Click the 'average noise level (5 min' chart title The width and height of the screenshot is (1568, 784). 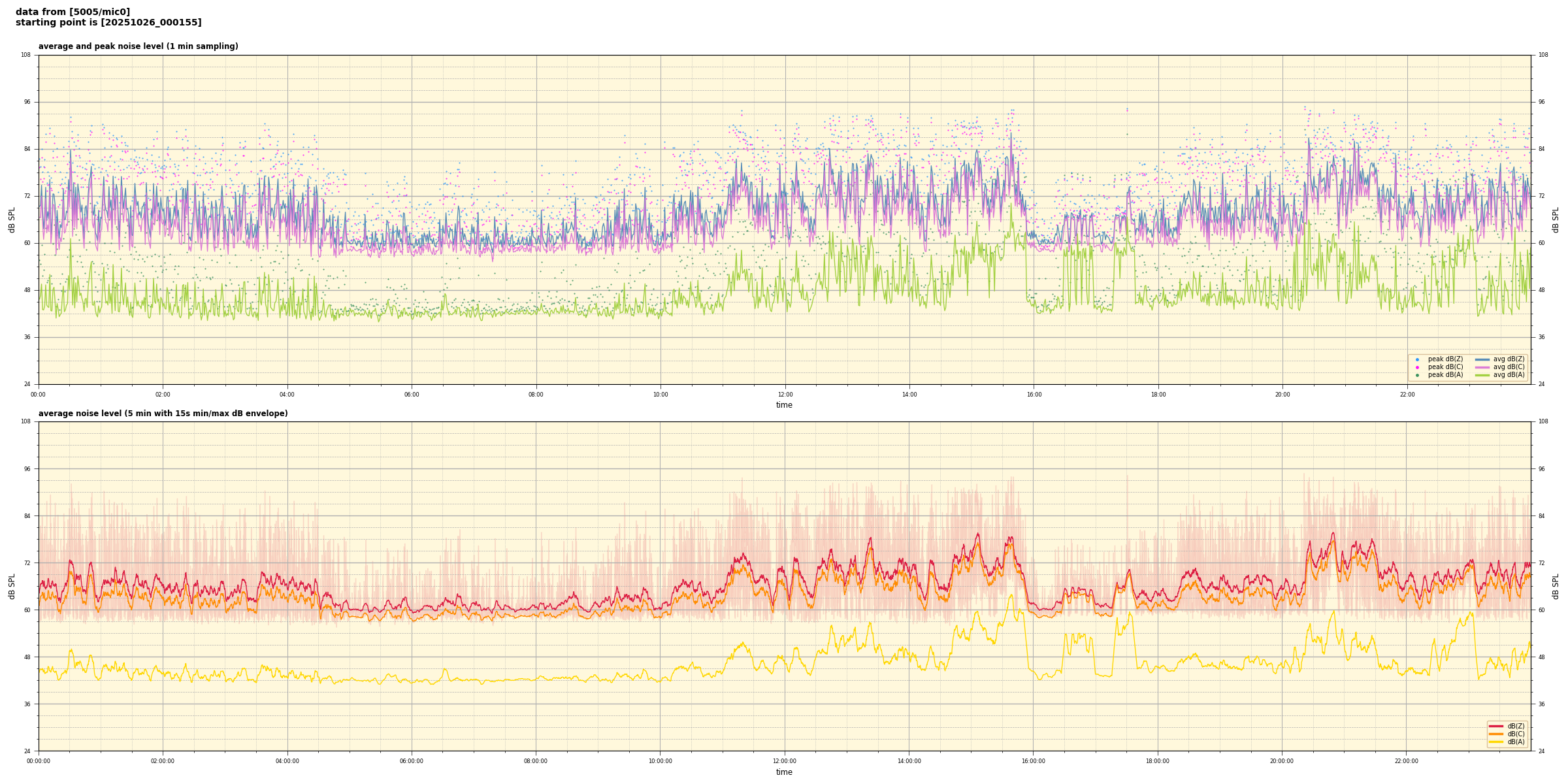click(x=163, y=414)
